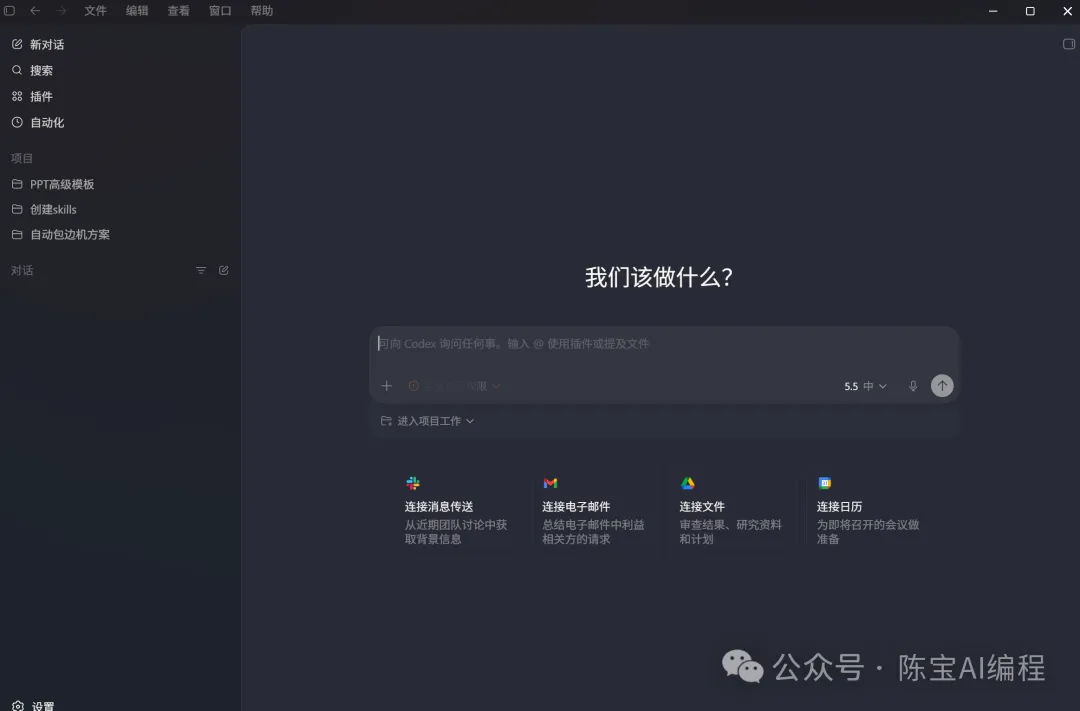
Task: Toggle the sidebar panel icon at top-left
Action: pyautogui.click(x=10, y=10)
